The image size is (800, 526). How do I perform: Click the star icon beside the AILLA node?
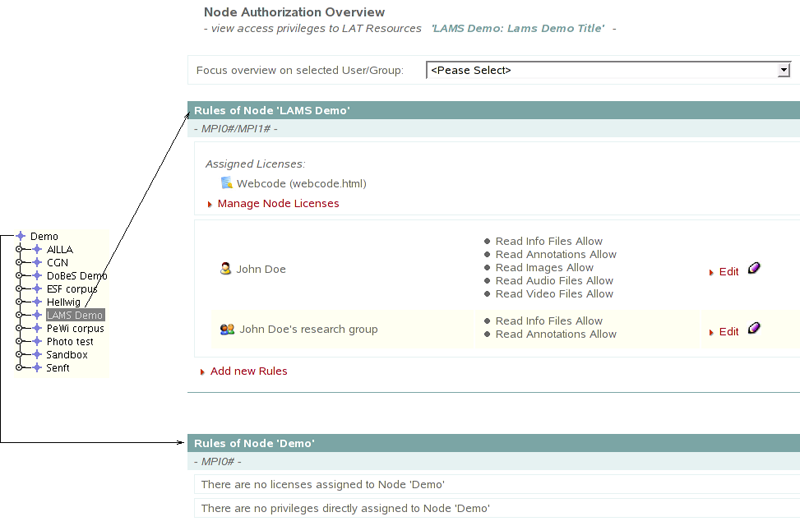click(x=37, y=250)
